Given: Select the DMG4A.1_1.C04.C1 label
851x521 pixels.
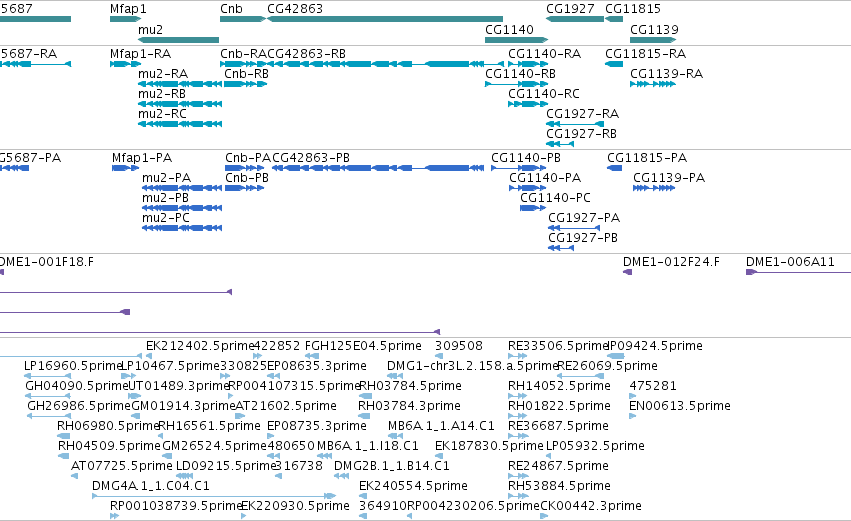Looking at the screenshot, I should (x=151, y=487).
